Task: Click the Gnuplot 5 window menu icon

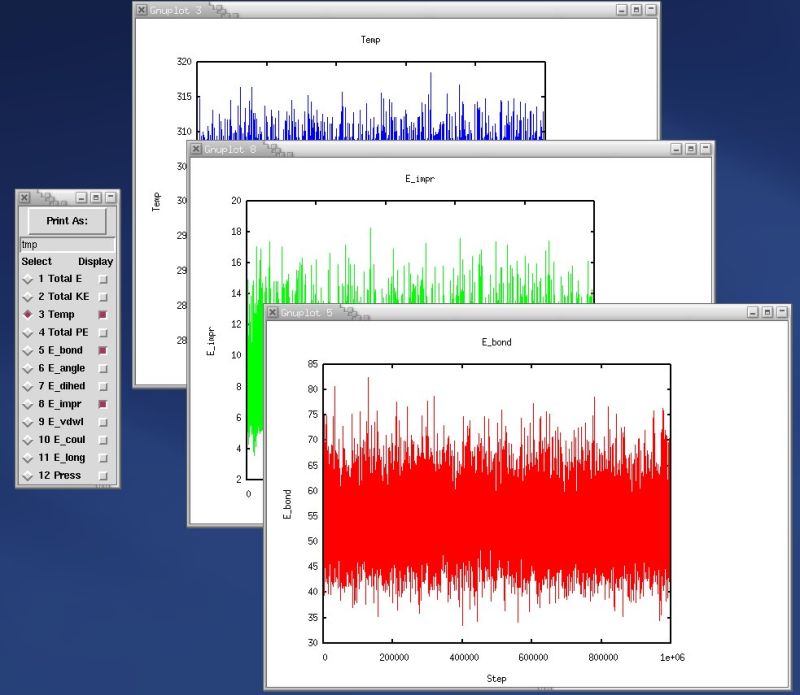Action: (272, 311)
